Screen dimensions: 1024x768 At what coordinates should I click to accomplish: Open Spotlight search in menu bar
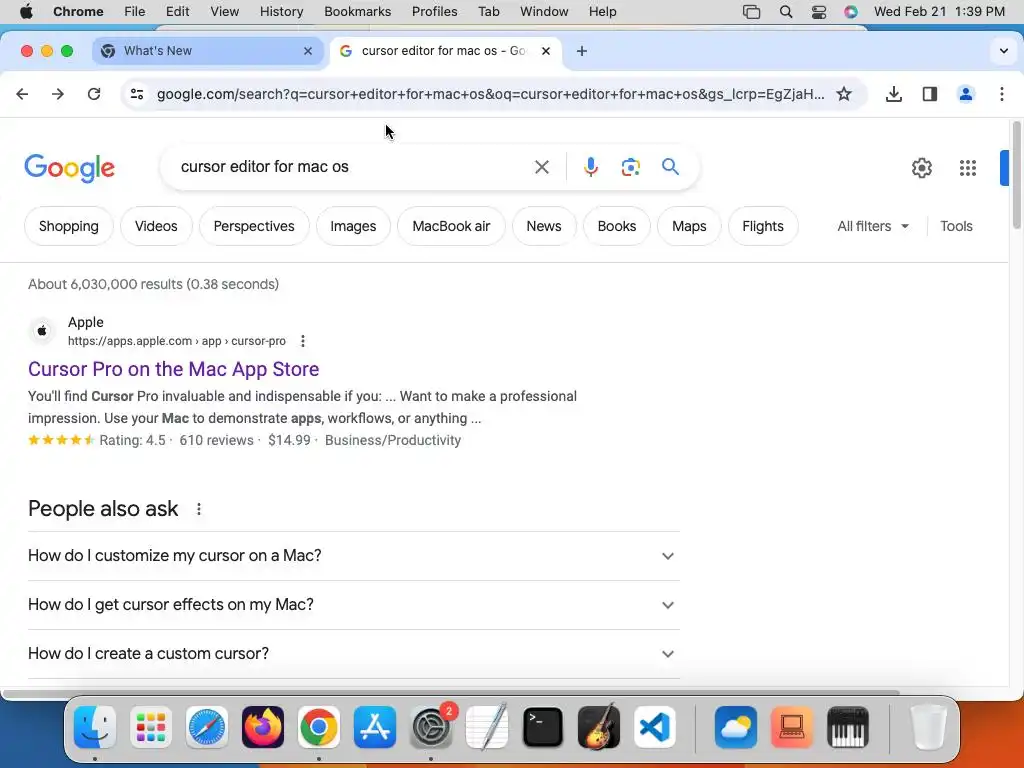786,12
